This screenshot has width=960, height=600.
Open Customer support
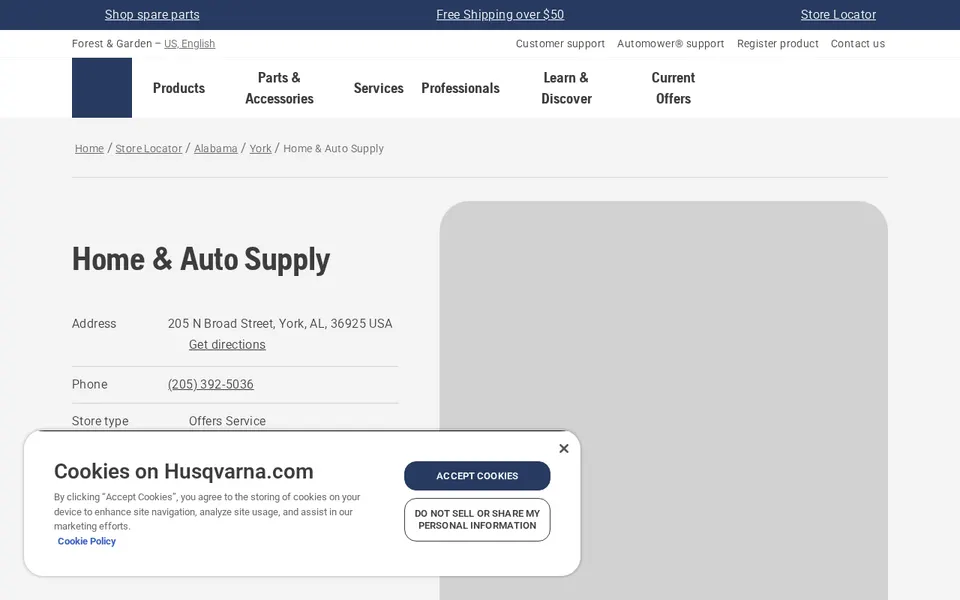(560, 43)
